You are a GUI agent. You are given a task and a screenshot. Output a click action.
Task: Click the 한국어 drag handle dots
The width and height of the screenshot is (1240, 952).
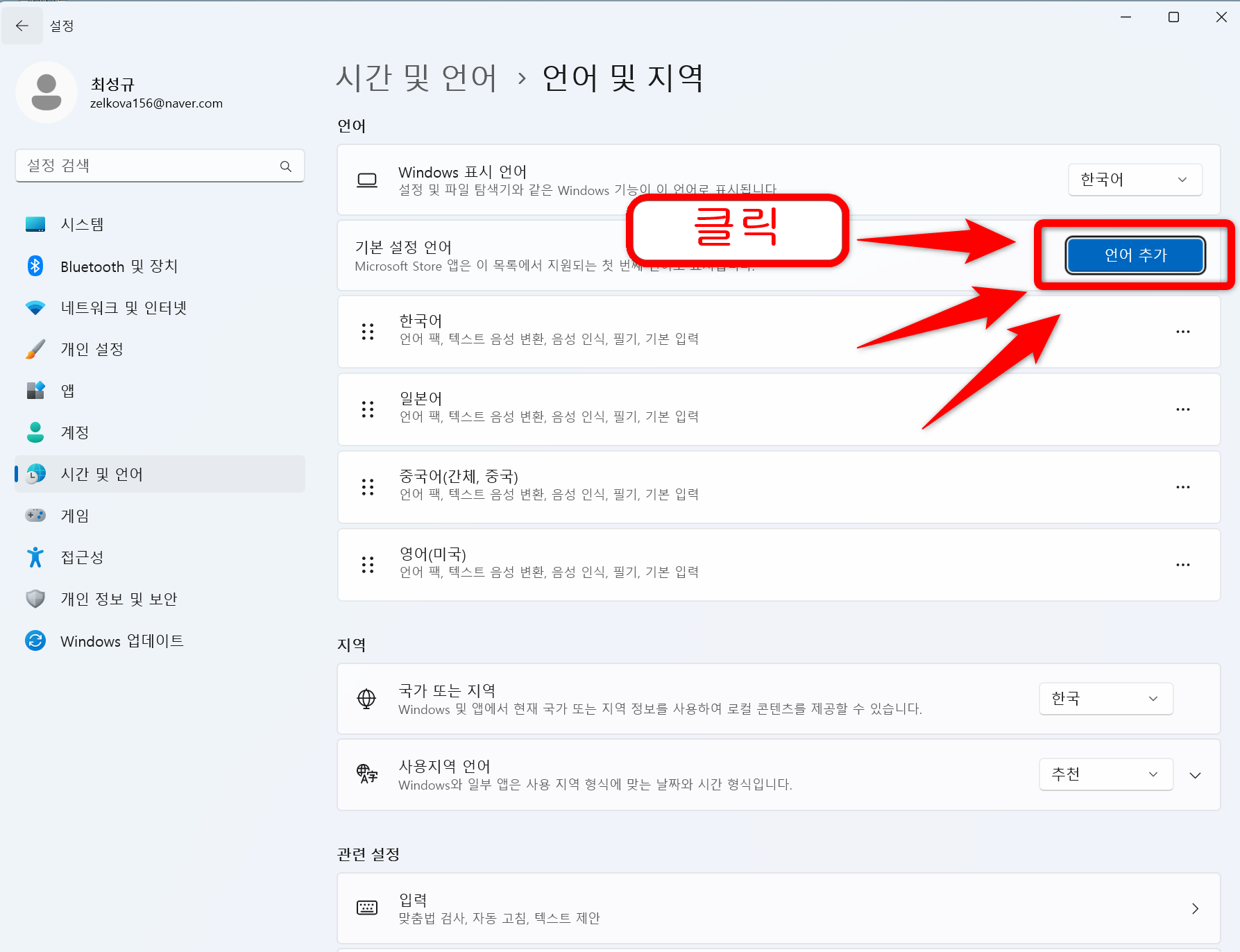pyautogui.click(x=368, y=332)
